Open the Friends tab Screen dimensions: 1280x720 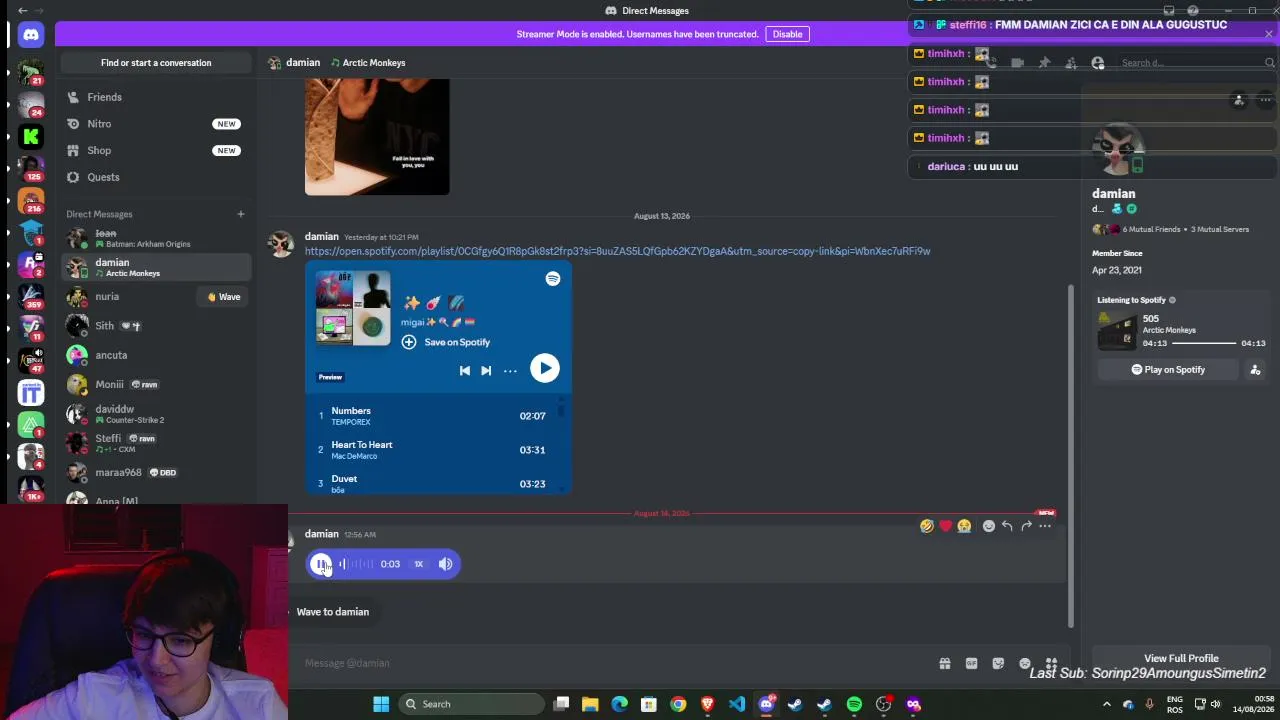coord(156,97)
